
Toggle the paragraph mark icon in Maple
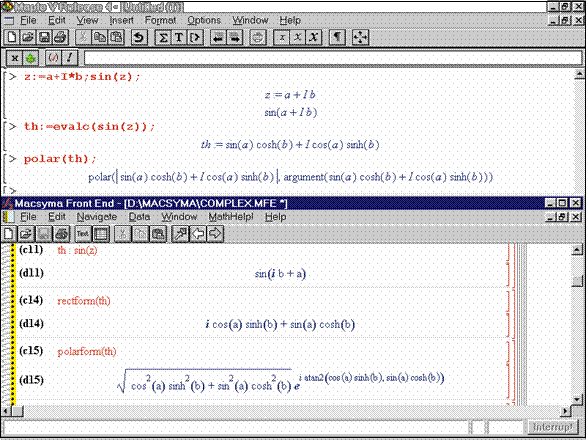coord(337,37)
